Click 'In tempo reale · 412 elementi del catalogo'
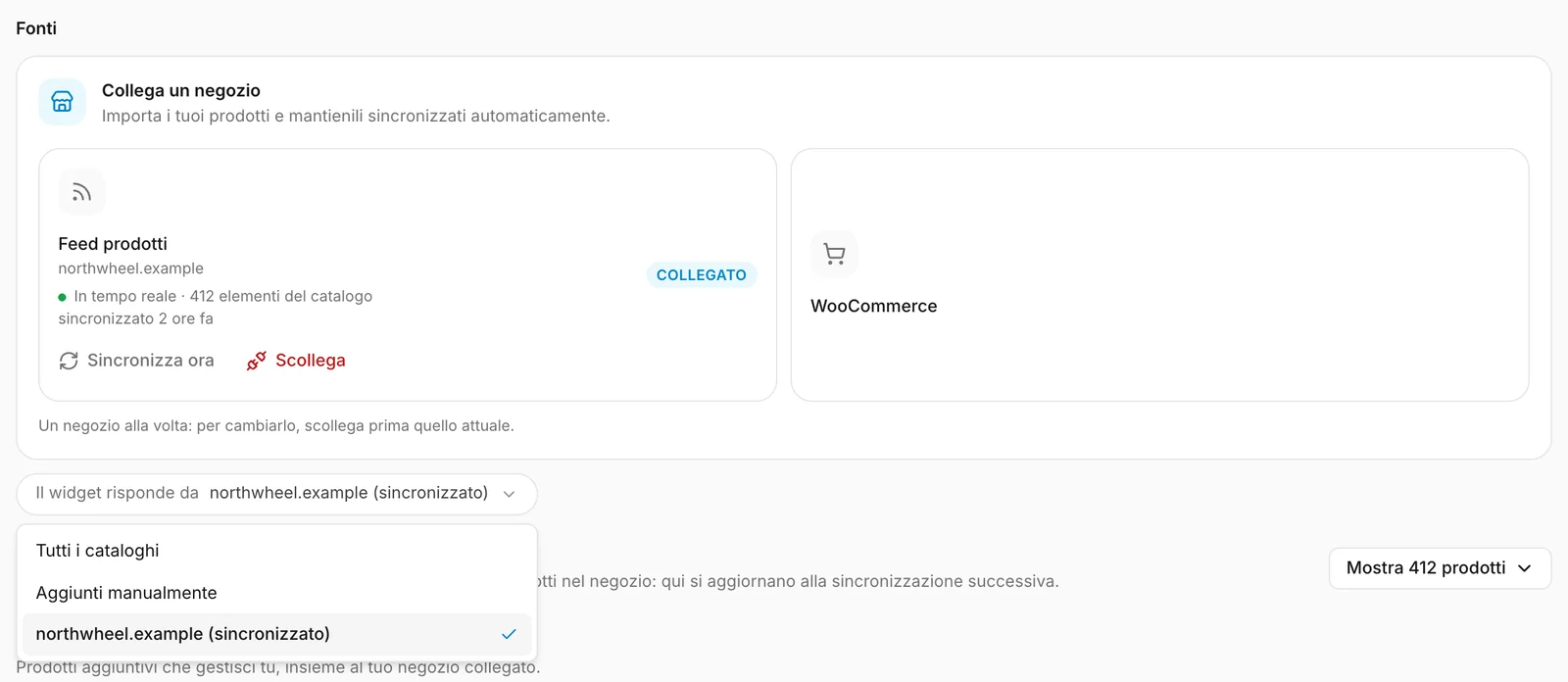 [x=223, y=296]
